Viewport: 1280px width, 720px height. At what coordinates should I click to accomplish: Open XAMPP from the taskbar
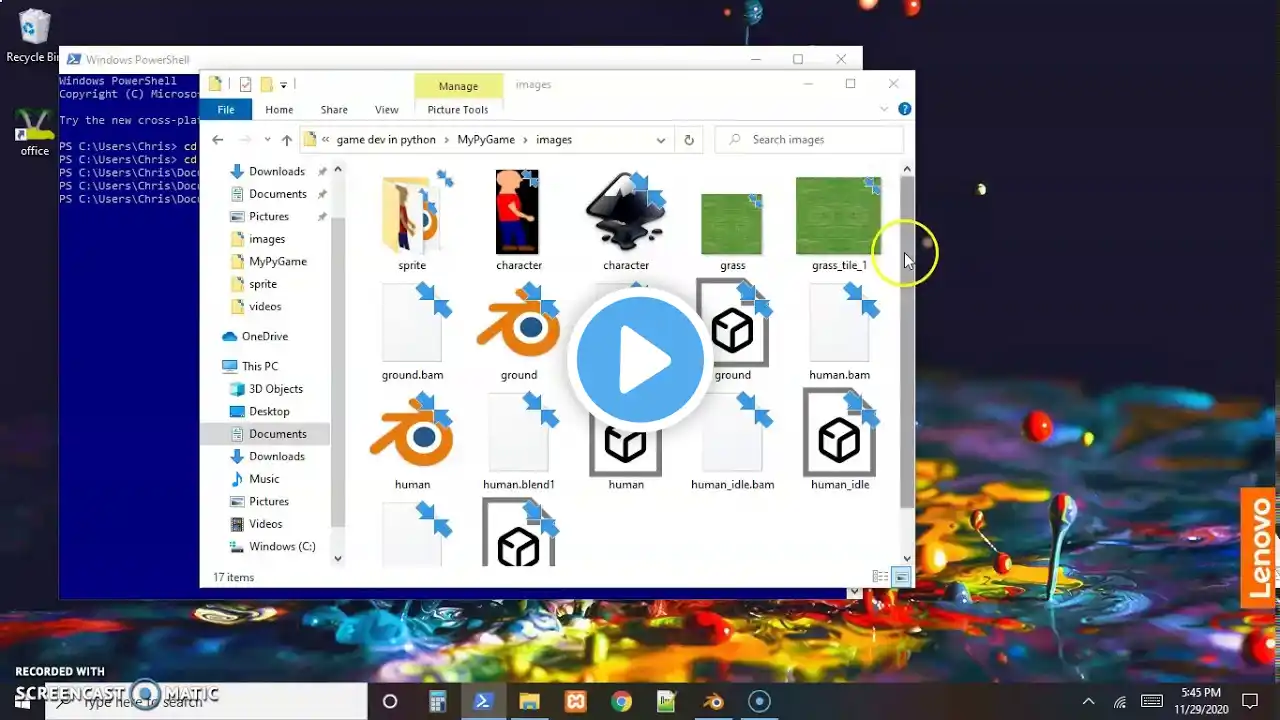[575, 701]
